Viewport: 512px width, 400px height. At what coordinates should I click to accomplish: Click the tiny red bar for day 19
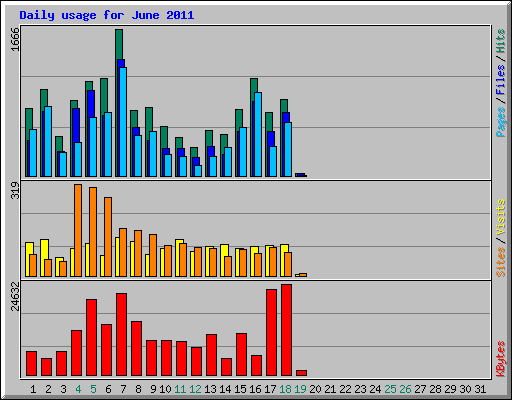point(301,373)
